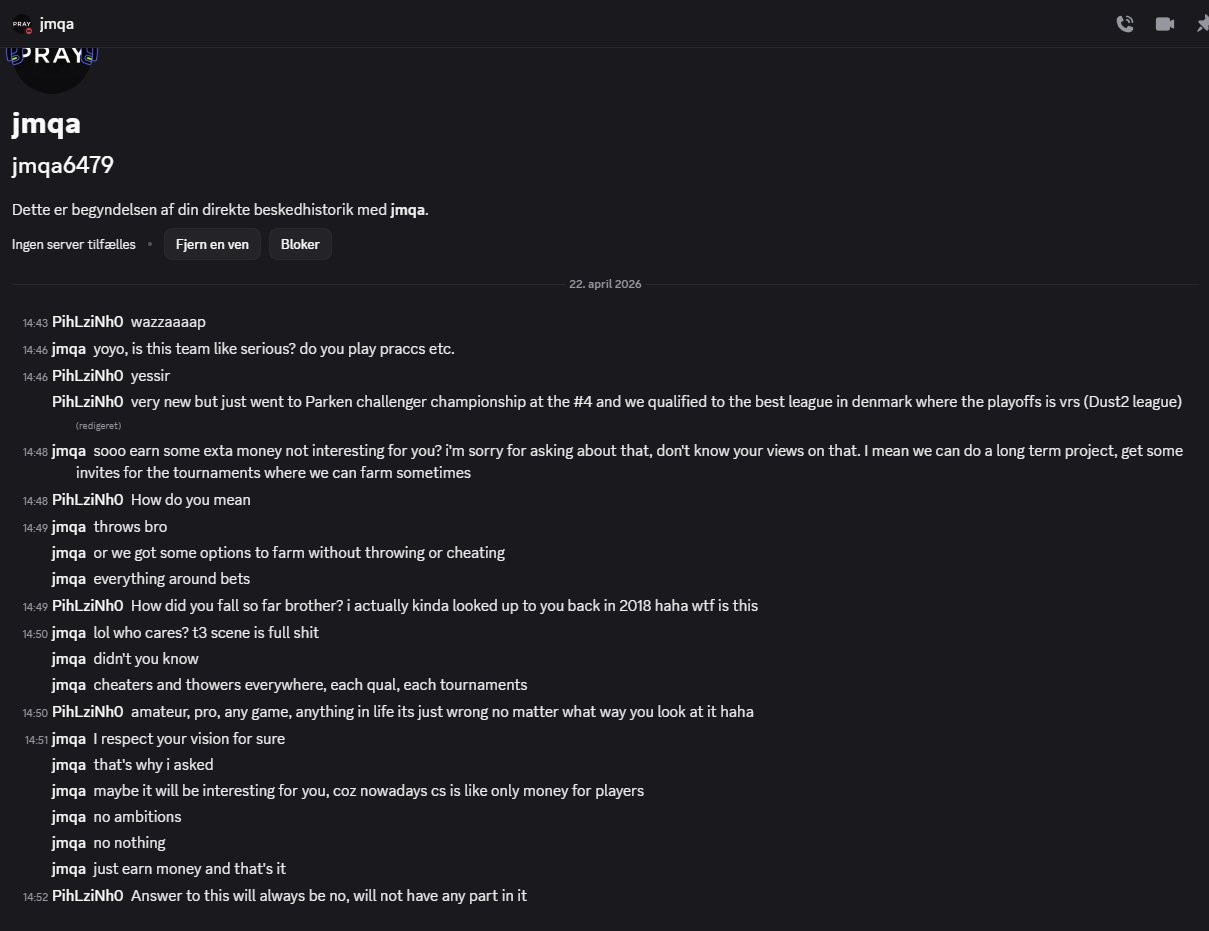Screen dimensions: 1209x931
Task: Click jmqa name beside "no ambitions" message
Action: pos(69,817)
